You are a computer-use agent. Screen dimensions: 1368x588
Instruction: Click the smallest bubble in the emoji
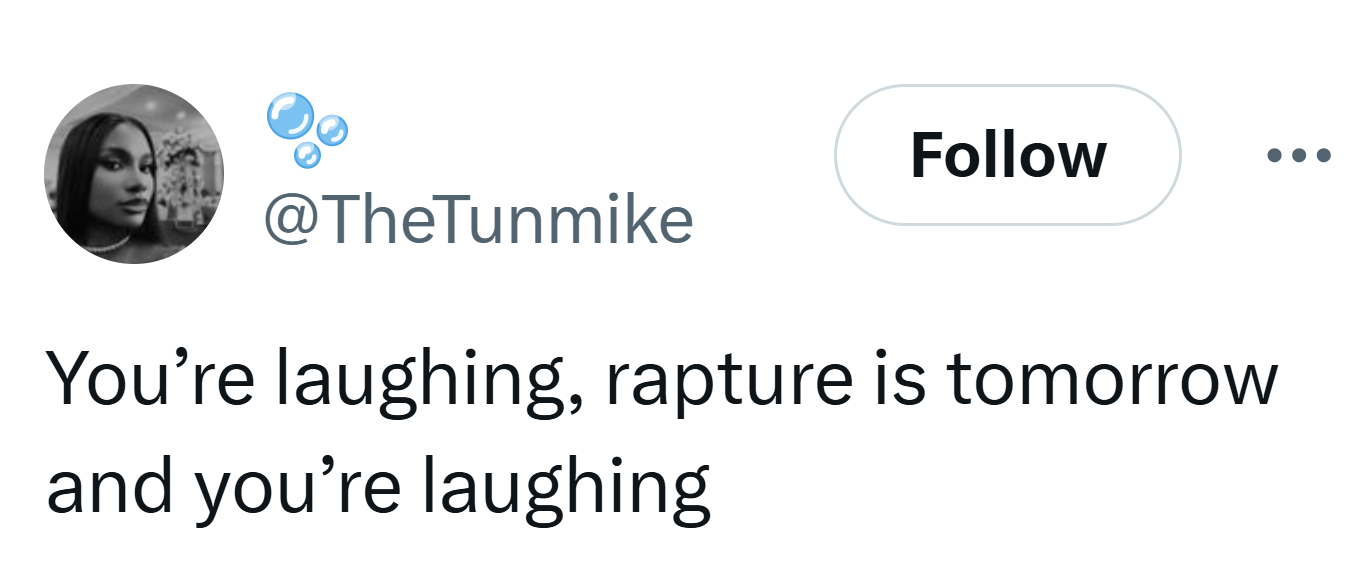coord(307,155)
